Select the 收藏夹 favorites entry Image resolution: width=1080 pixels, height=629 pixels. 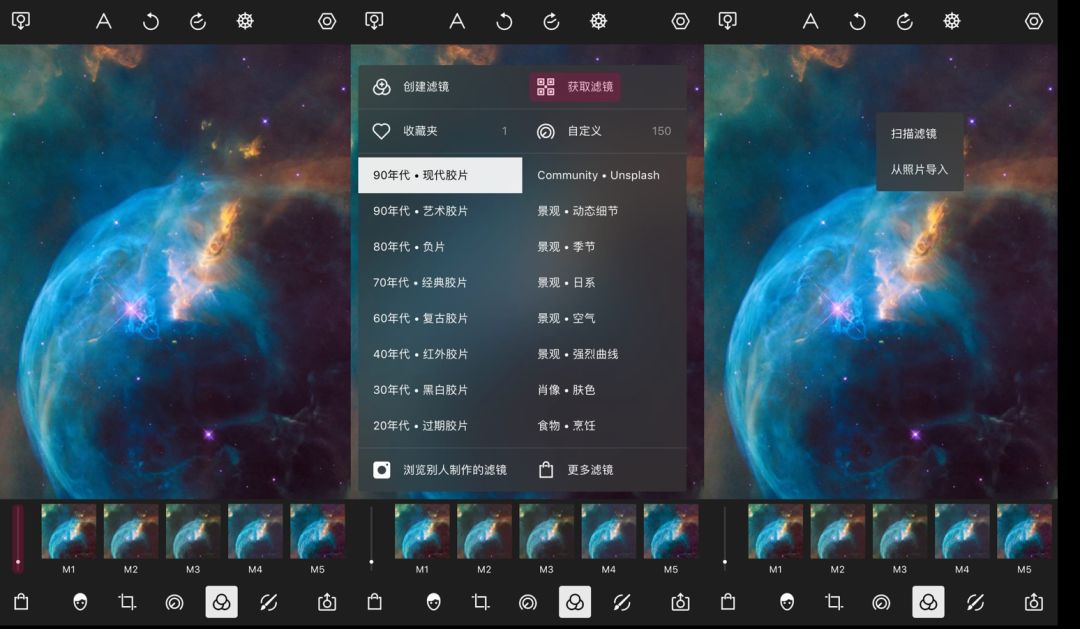coord(420,131)
